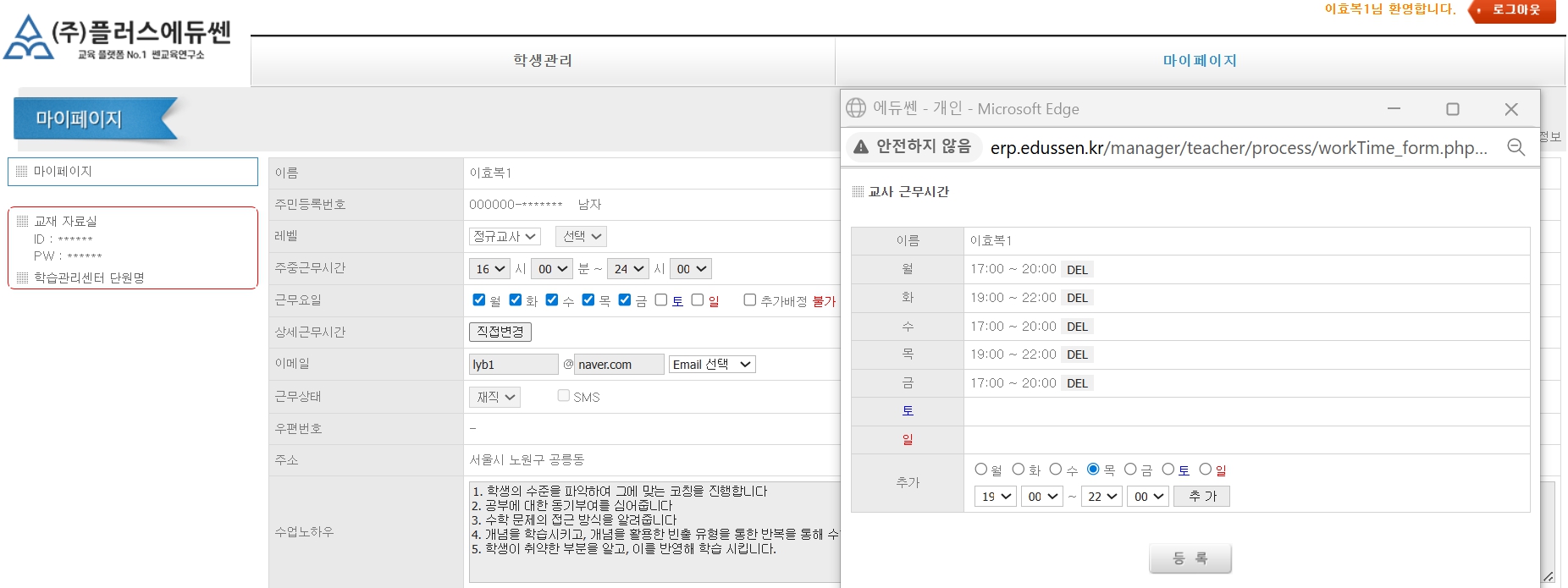Click the not-secure warning icon
Screen dimensions: 1568x588
point(861,147)
